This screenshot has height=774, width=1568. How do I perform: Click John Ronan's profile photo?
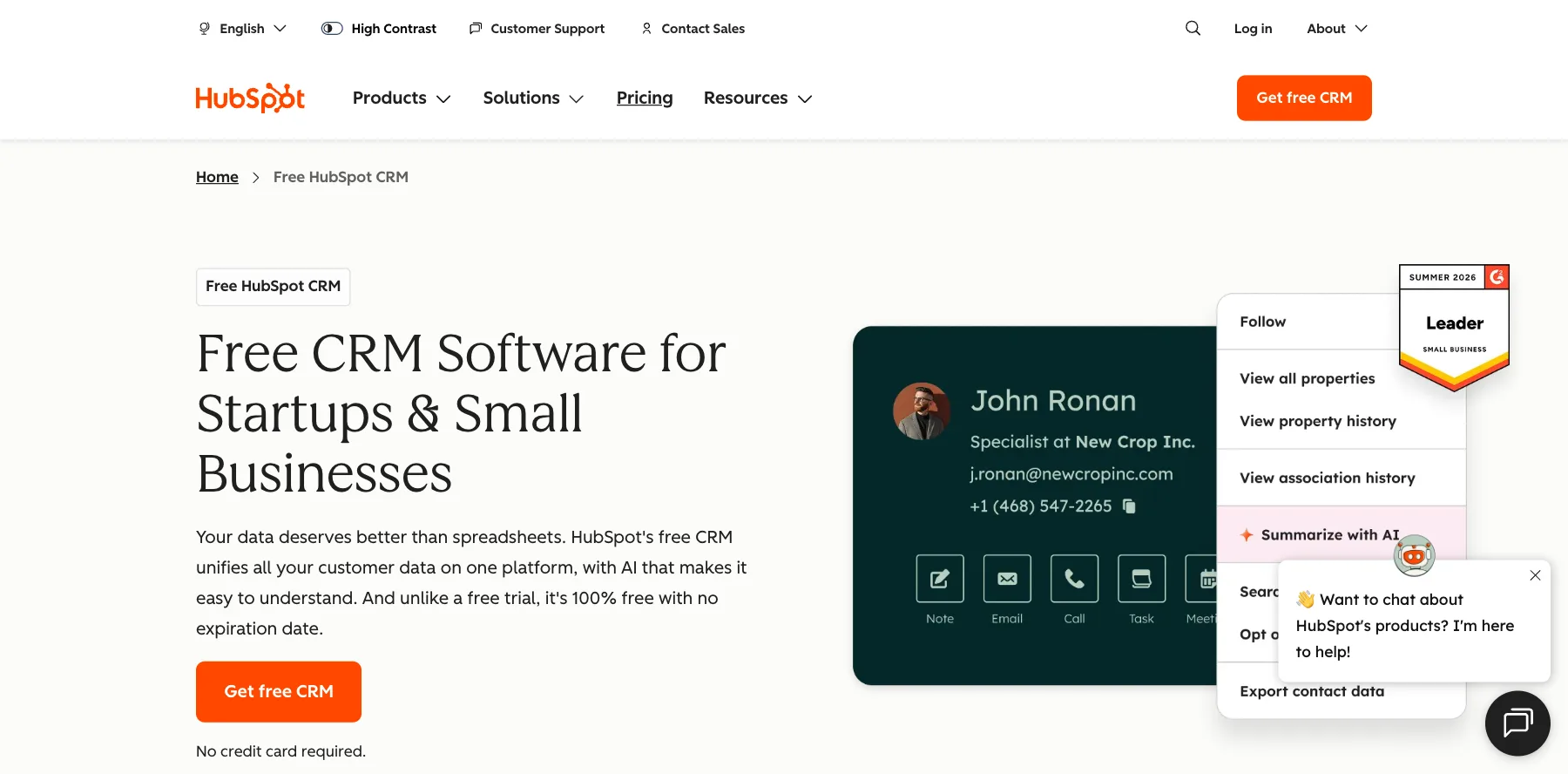click(922, 411)
